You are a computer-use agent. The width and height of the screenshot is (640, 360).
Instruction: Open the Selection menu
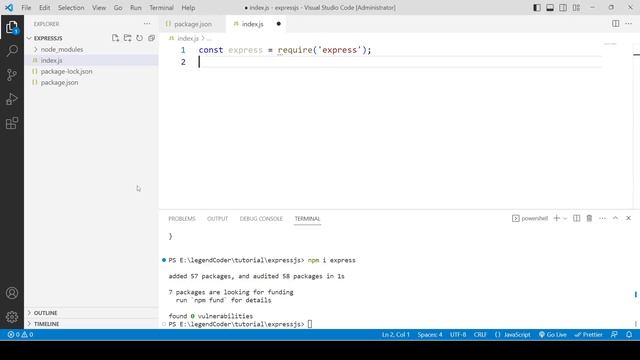click(71, 8)
